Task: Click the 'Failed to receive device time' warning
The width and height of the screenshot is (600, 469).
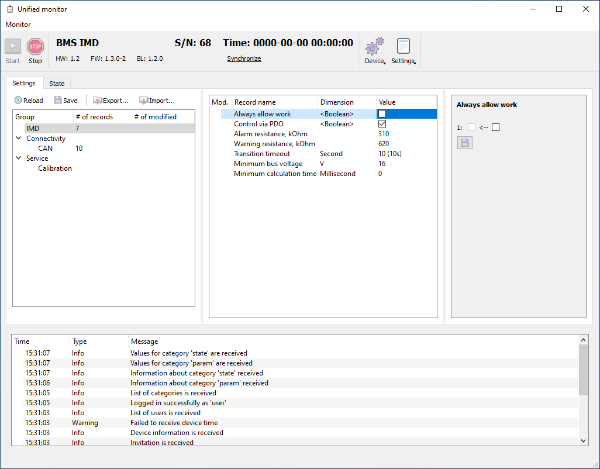Action: 174,422
